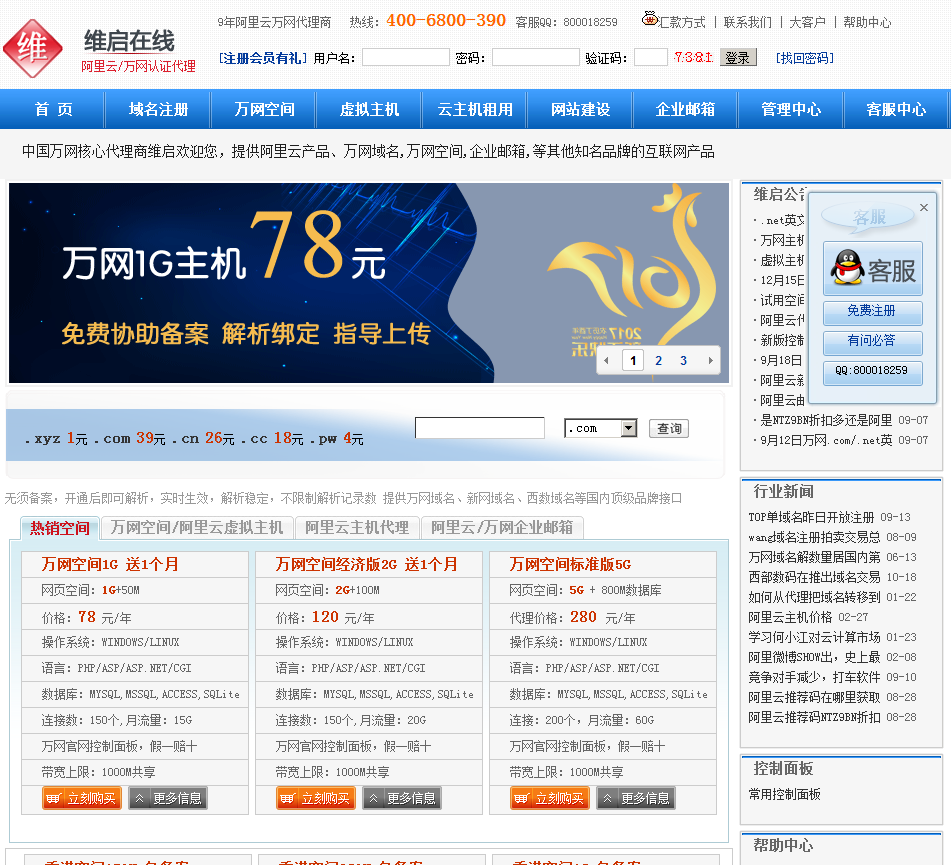The height and width of the screenshot is (865, 951).
Task: Open news item 竞争对手减少，打车软件
Action: [x=814, y=678]
